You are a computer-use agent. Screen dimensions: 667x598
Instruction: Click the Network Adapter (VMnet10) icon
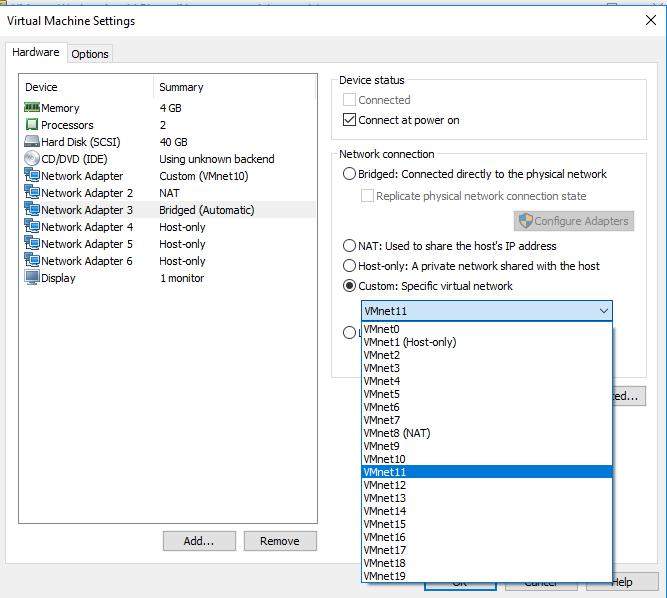tap(32, 175)
